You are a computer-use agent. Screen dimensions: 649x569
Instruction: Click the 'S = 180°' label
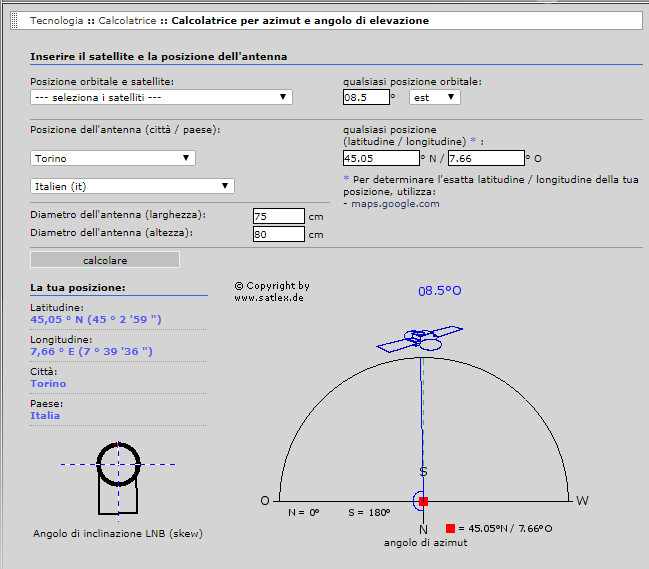tap(369, 512)
